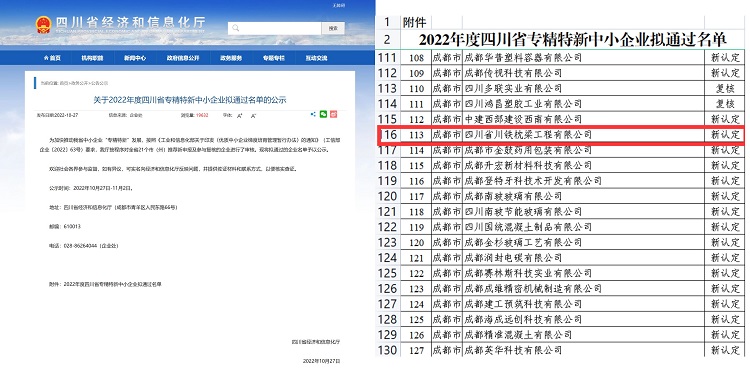
Task: Click the 复核 status for 四川多联实业有限公司
Action: click(725, 88)
